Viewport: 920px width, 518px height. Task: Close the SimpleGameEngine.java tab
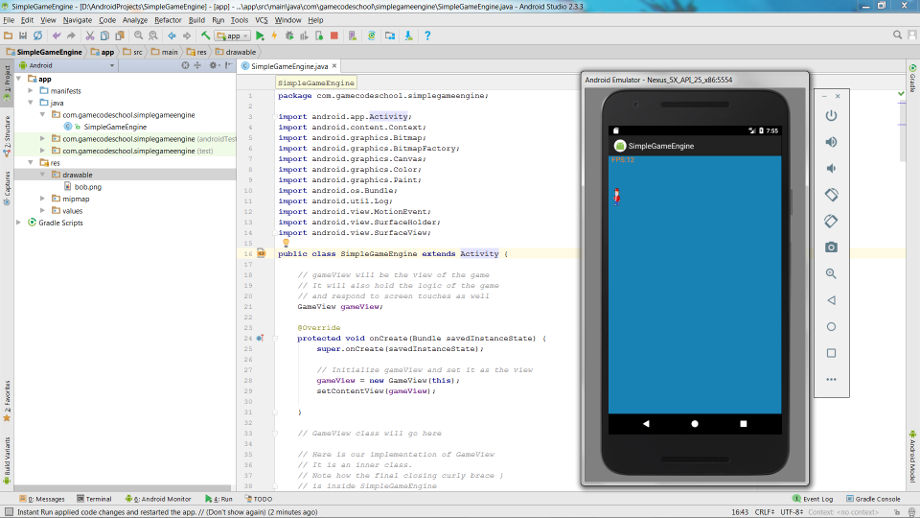point(334,66)
